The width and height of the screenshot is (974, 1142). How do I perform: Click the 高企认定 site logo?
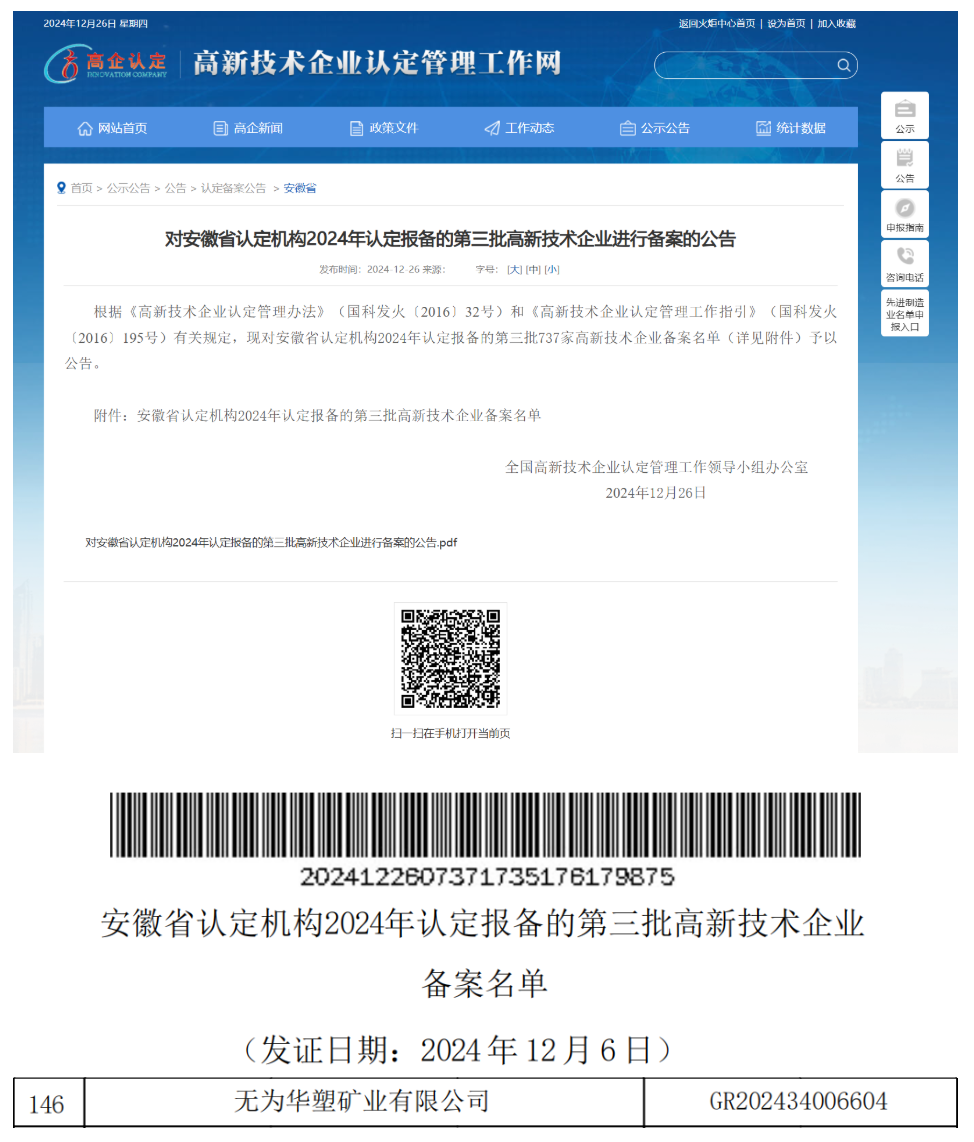point(106,64)
